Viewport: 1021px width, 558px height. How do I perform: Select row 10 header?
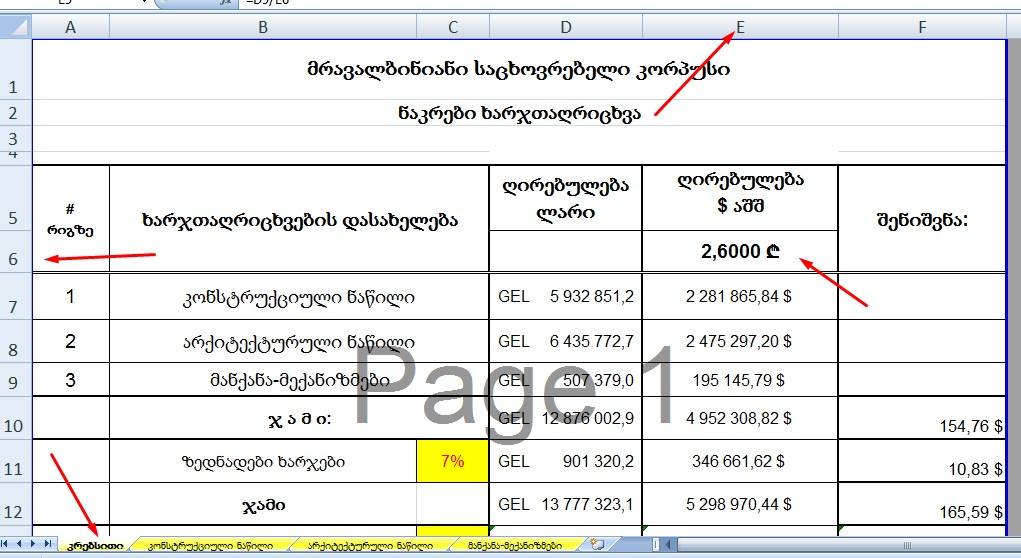click(16, 417)
